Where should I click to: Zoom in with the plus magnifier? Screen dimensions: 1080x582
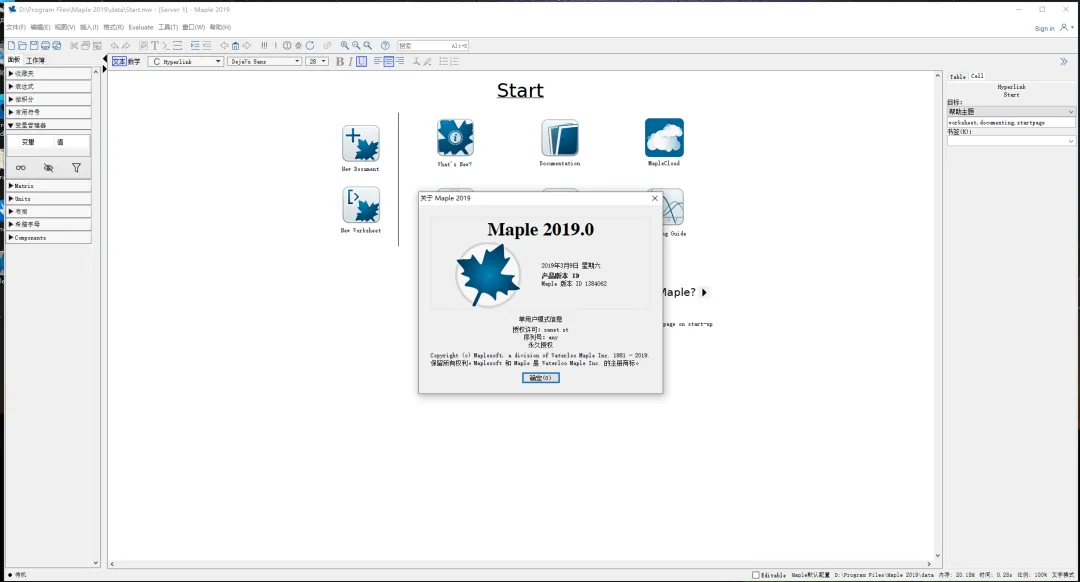344,45
